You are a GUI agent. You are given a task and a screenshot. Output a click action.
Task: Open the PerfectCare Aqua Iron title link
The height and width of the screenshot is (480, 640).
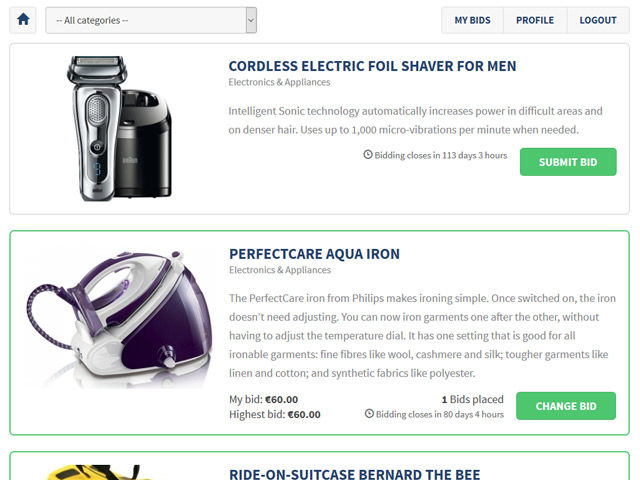click(314, 254)
